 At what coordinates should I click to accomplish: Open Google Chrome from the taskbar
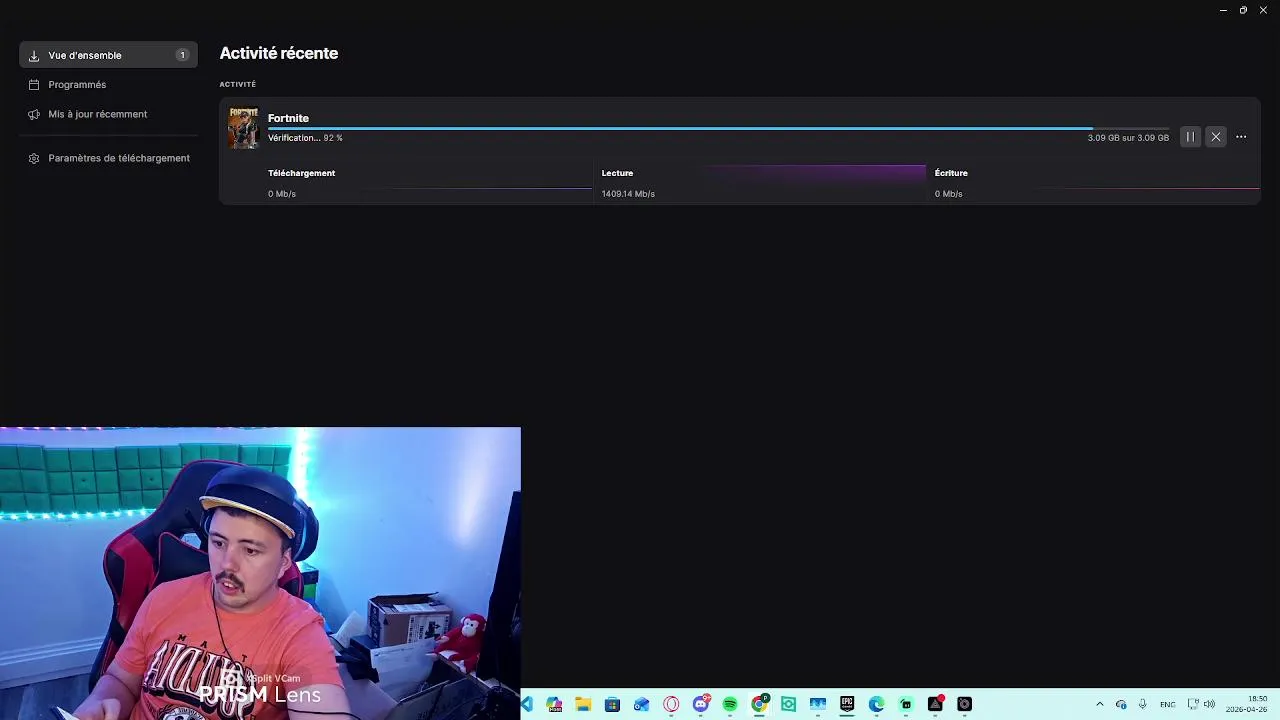coord(760,704)
